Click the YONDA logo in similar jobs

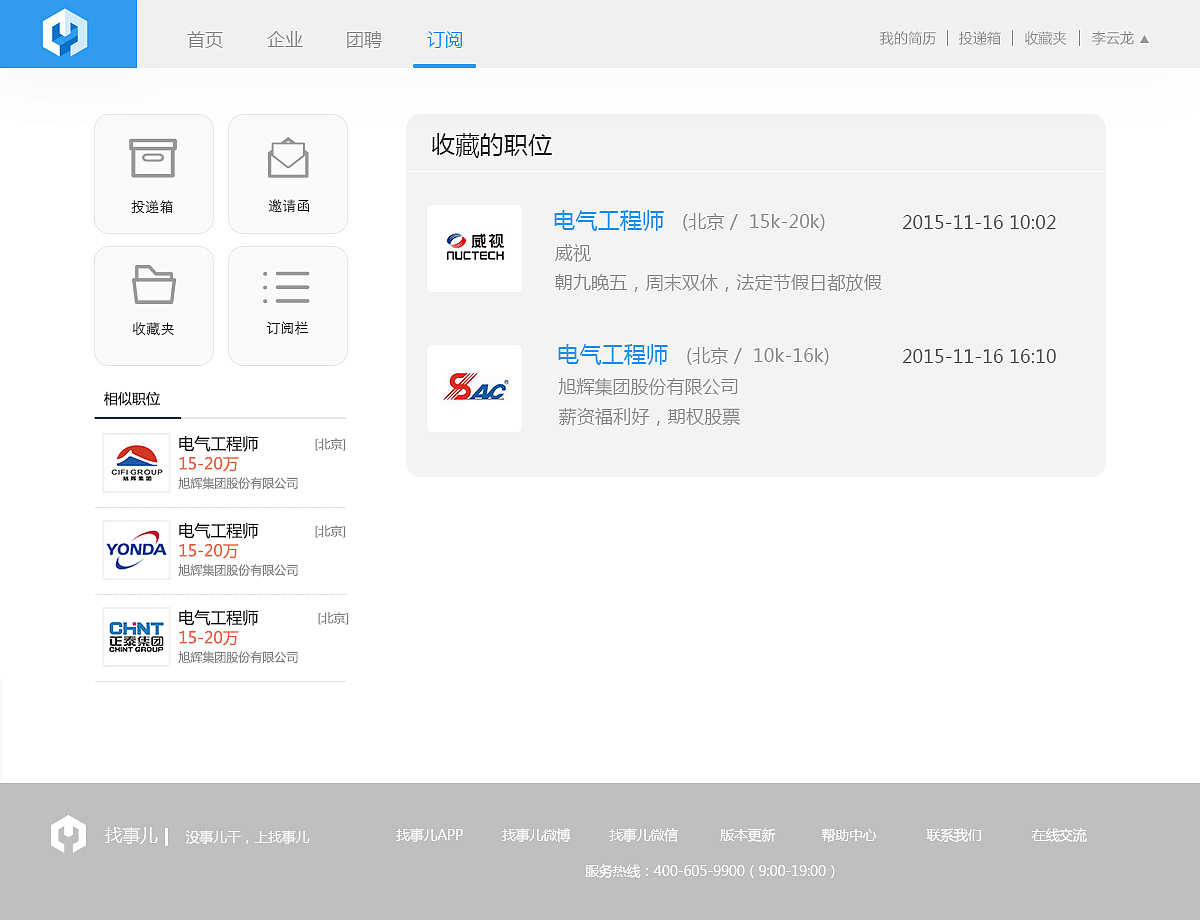135,549
